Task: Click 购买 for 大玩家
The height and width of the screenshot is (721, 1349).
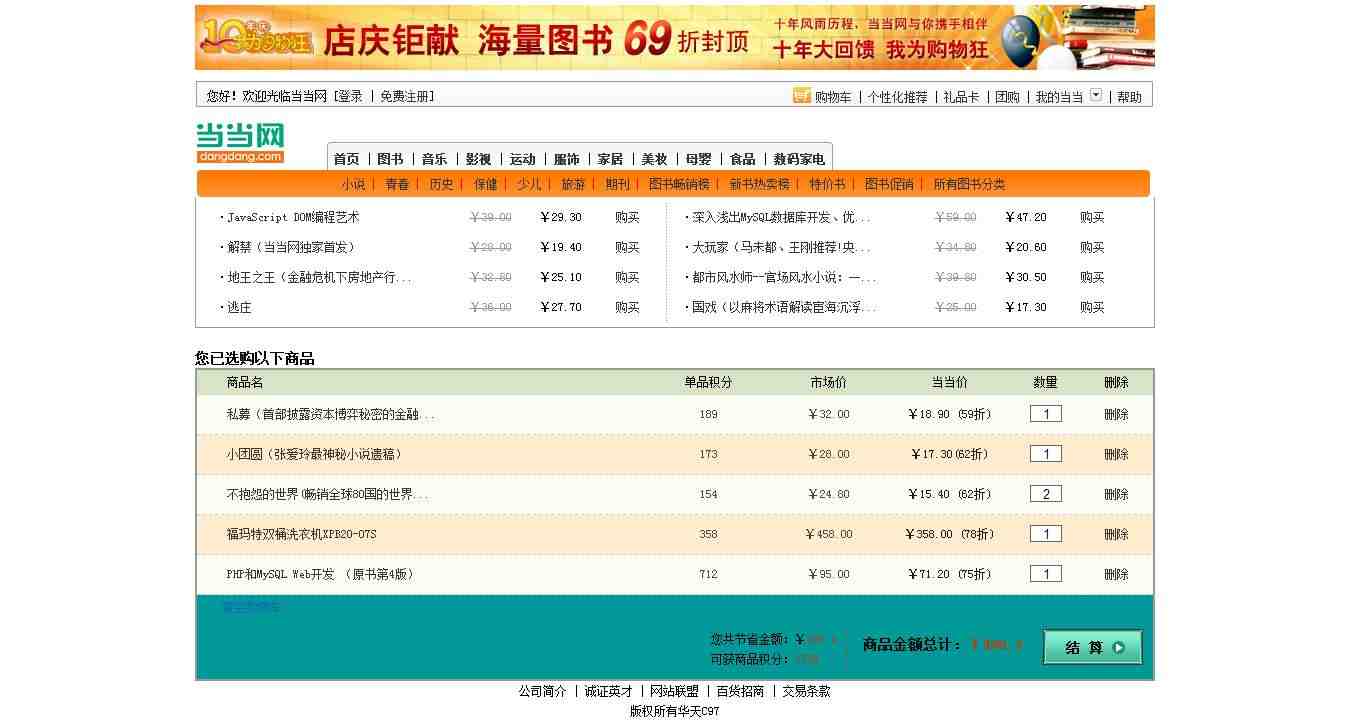Action: (x=1092, y=247)
